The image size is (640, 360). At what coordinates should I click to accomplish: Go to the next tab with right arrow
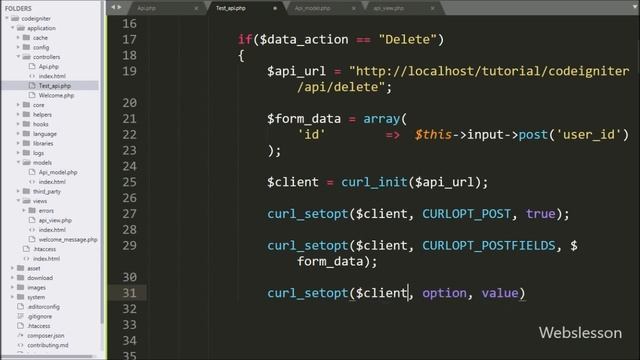(120, 7)
